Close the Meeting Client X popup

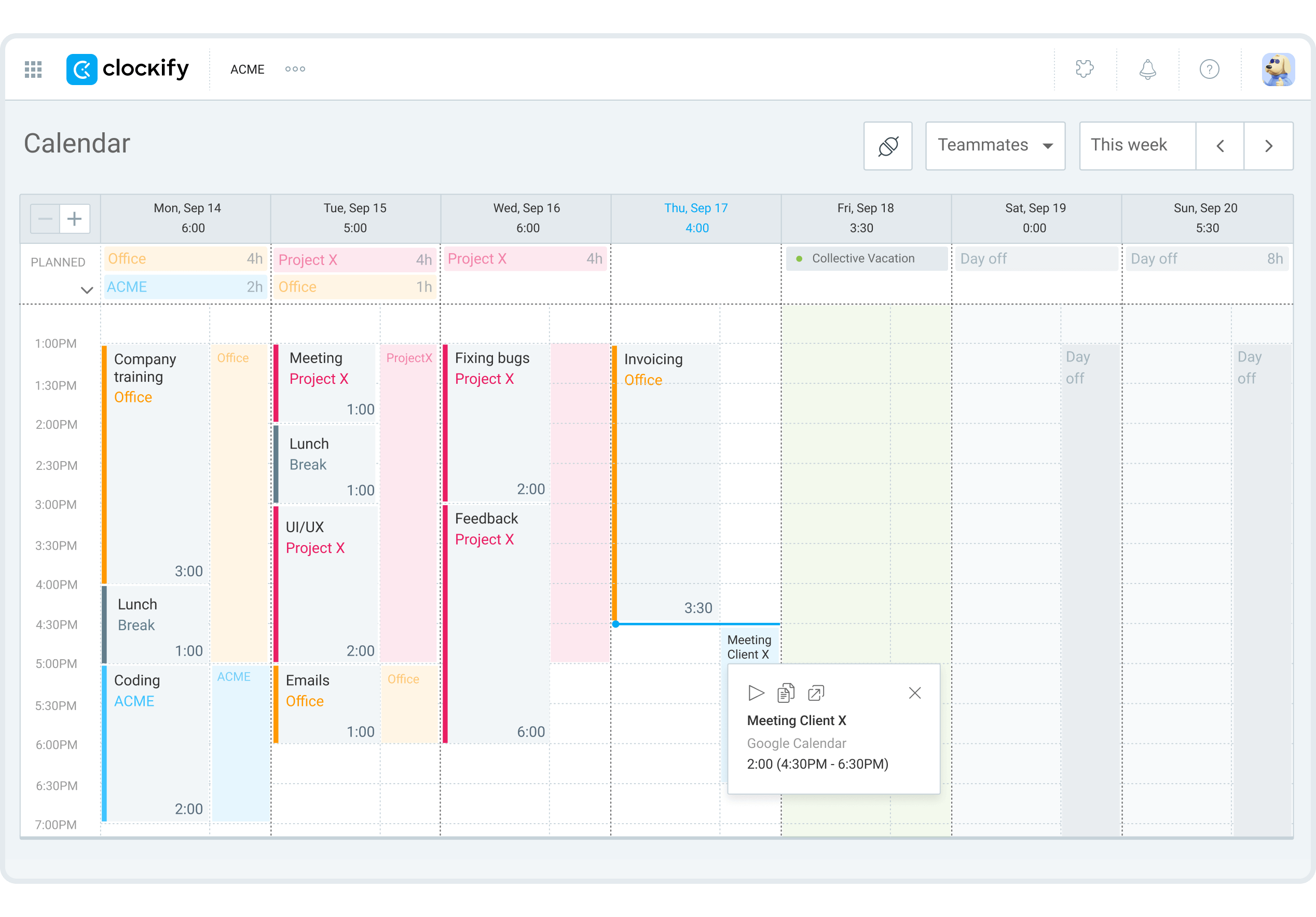(x=915, y=692)
